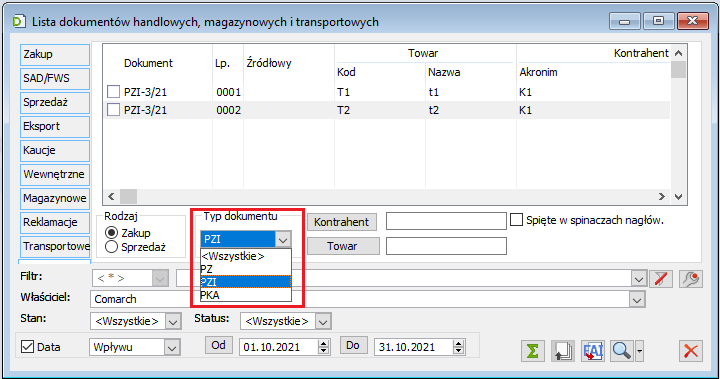
Task: Click the document copy icon beside sigma
Action: coord(562,351)
